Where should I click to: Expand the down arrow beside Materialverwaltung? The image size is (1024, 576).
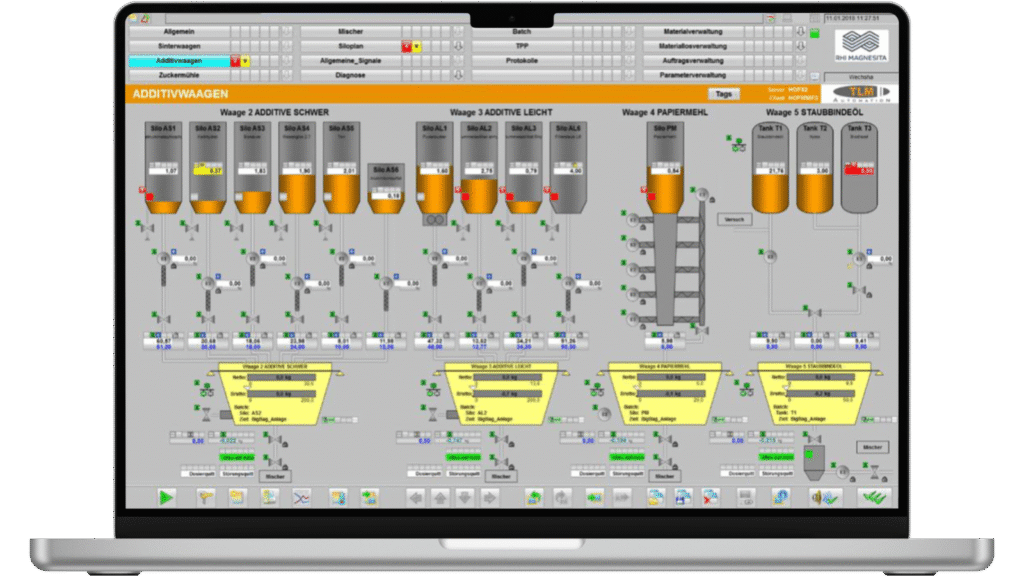click(x=801, y=31)
